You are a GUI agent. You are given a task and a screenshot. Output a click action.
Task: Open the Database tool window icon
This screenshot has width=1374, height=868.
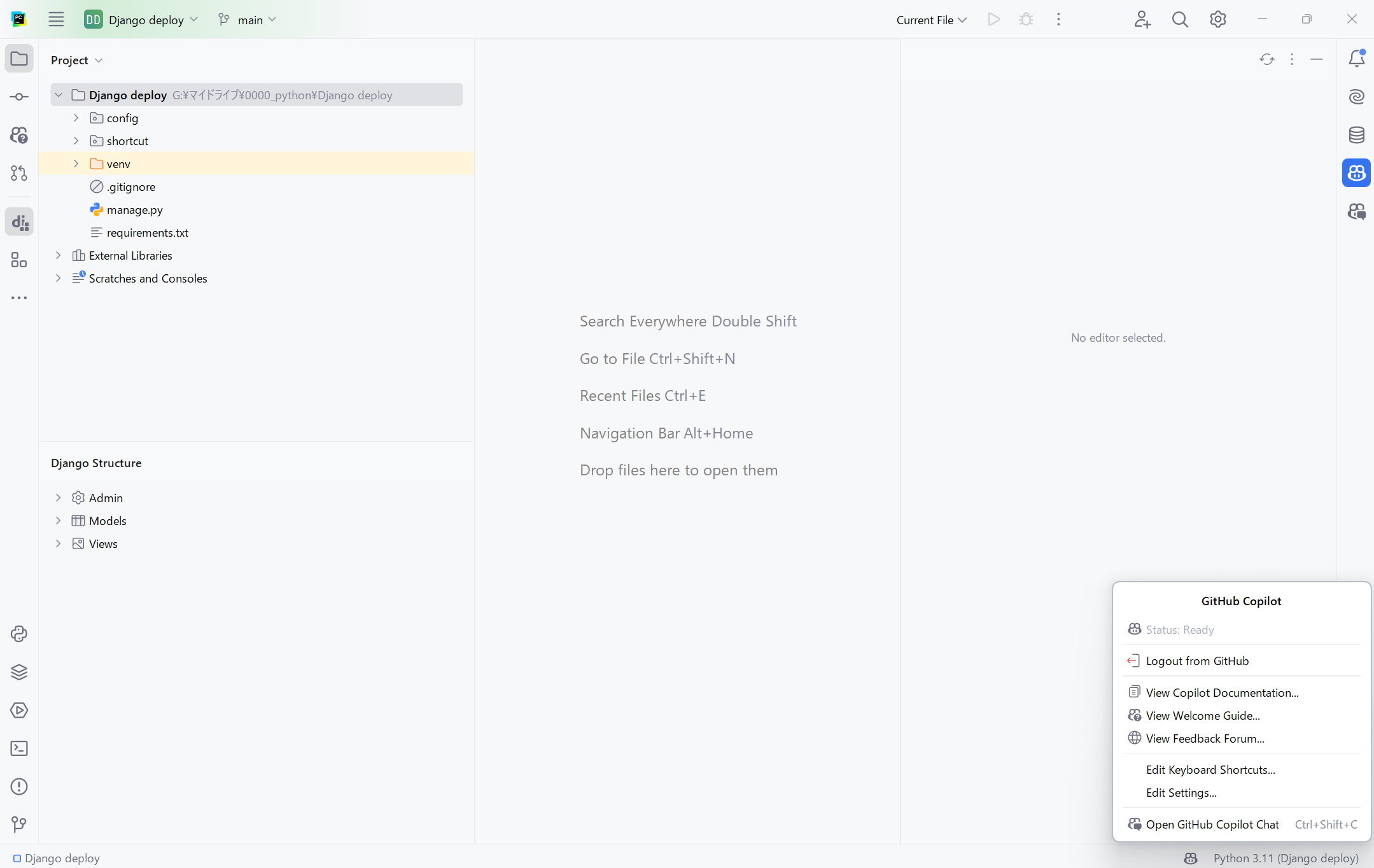[x=1356, y=135]
